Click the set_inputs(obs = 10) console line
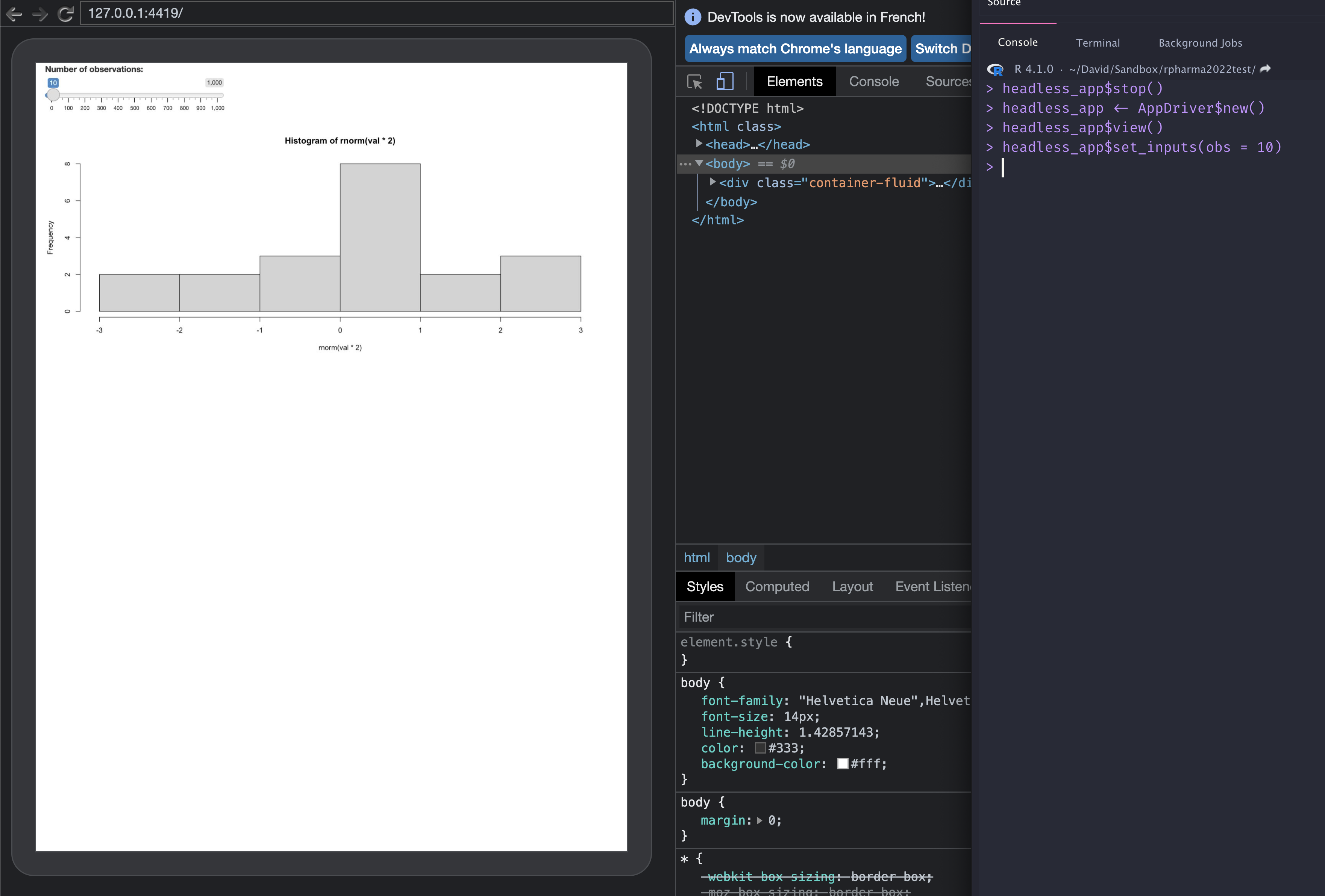This screenshot has height=896, width=1325. click(1142, 147)
